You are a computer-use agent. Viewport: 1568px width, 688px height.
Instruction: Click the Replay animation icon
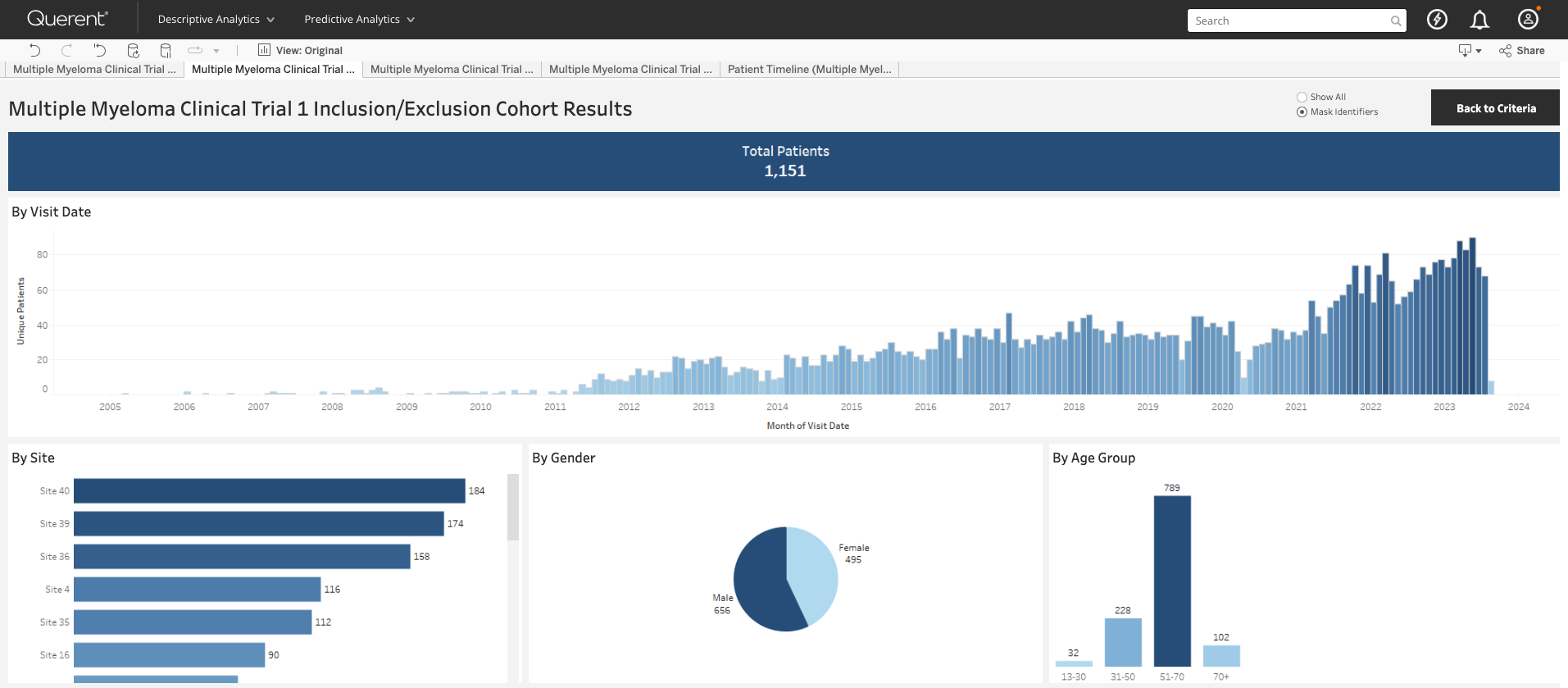(x=195, y=50)
